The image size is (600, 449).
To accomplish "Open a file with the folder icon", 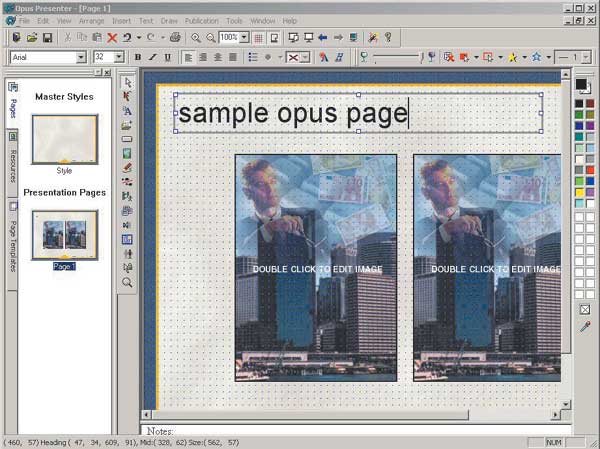I will (x=32, y=38).
